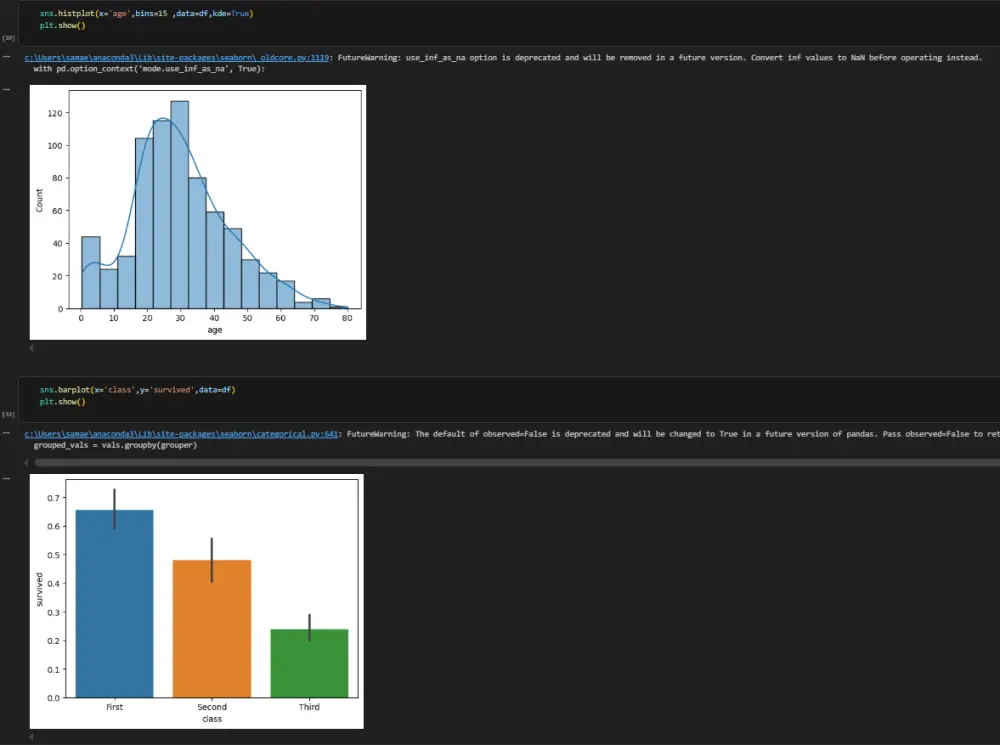Click the blue First-class bar
This screenshot has height=745, width=1000.
[115, 603]
